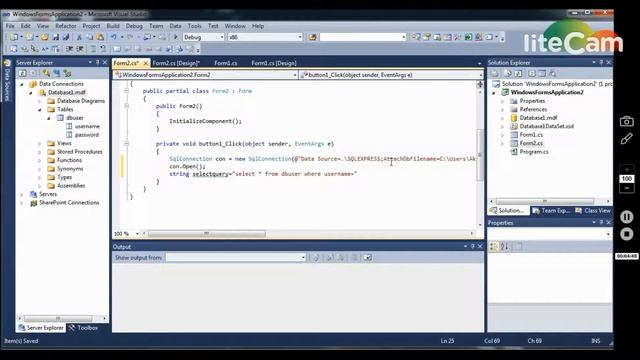Open the Class View tab
Viewport: 640px width, 360px height.
[x=593, y=211]
